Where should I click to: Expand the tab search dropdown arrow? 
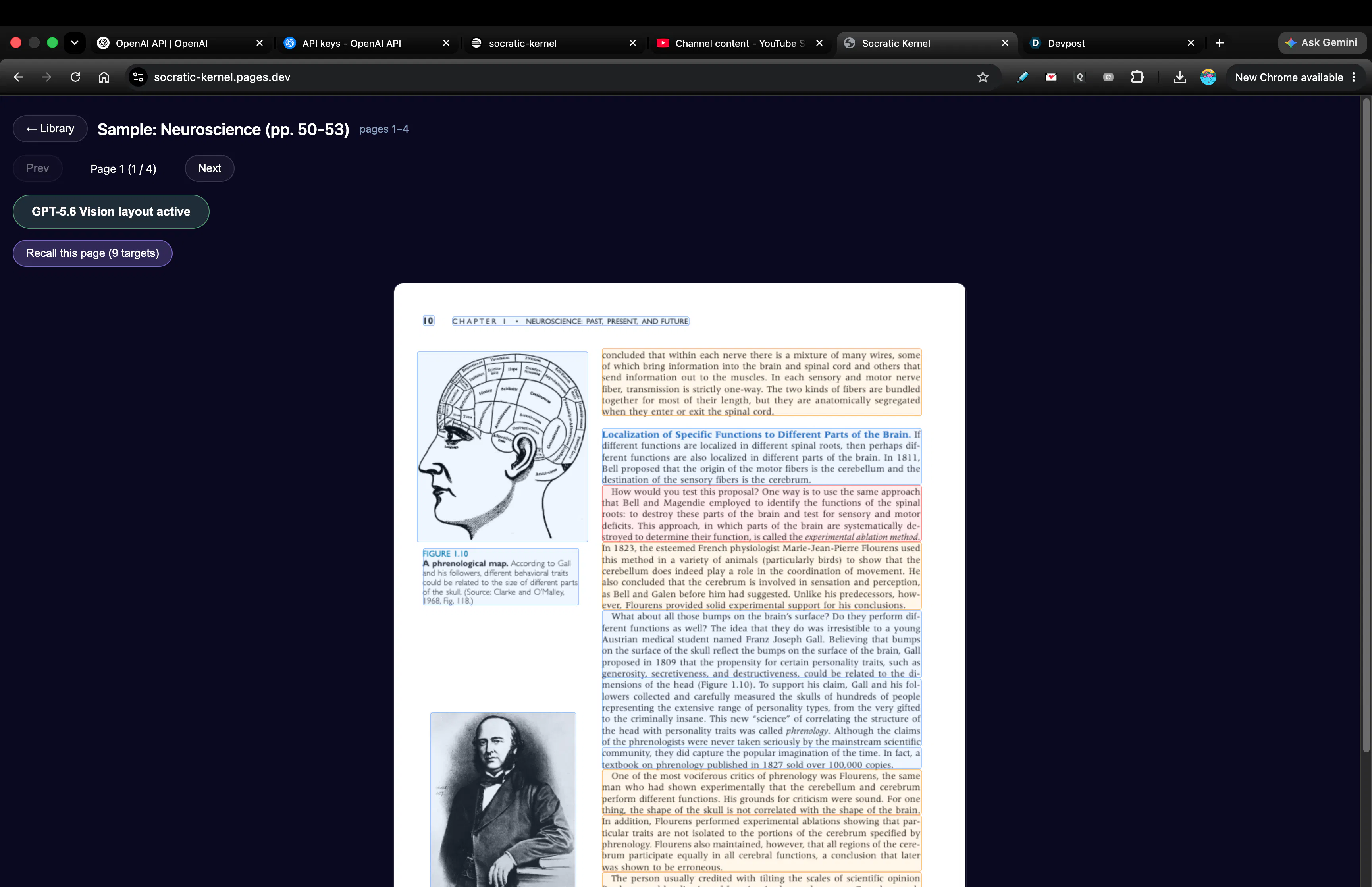[74, 42]
